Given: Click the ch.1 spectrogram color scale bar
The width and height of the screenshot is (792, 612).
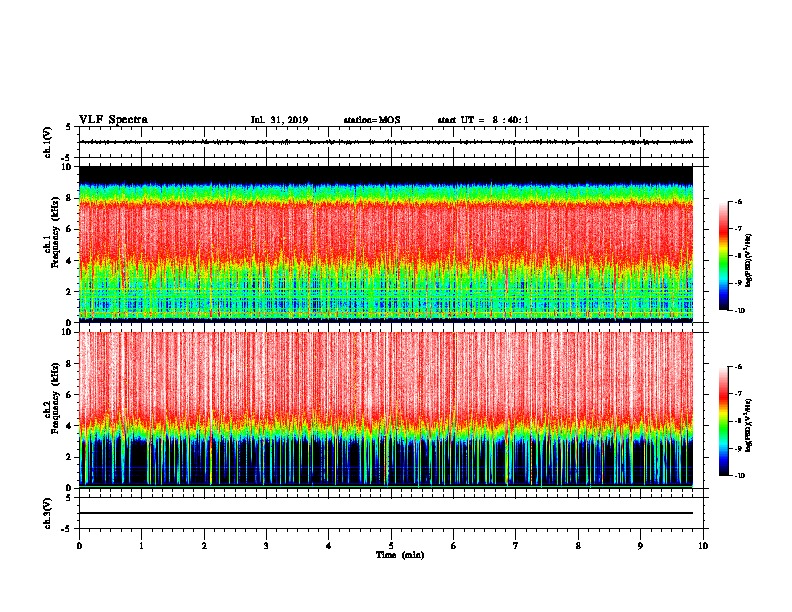Looking at the screenshot, I should pyautogui.click(x=723, y=256).
